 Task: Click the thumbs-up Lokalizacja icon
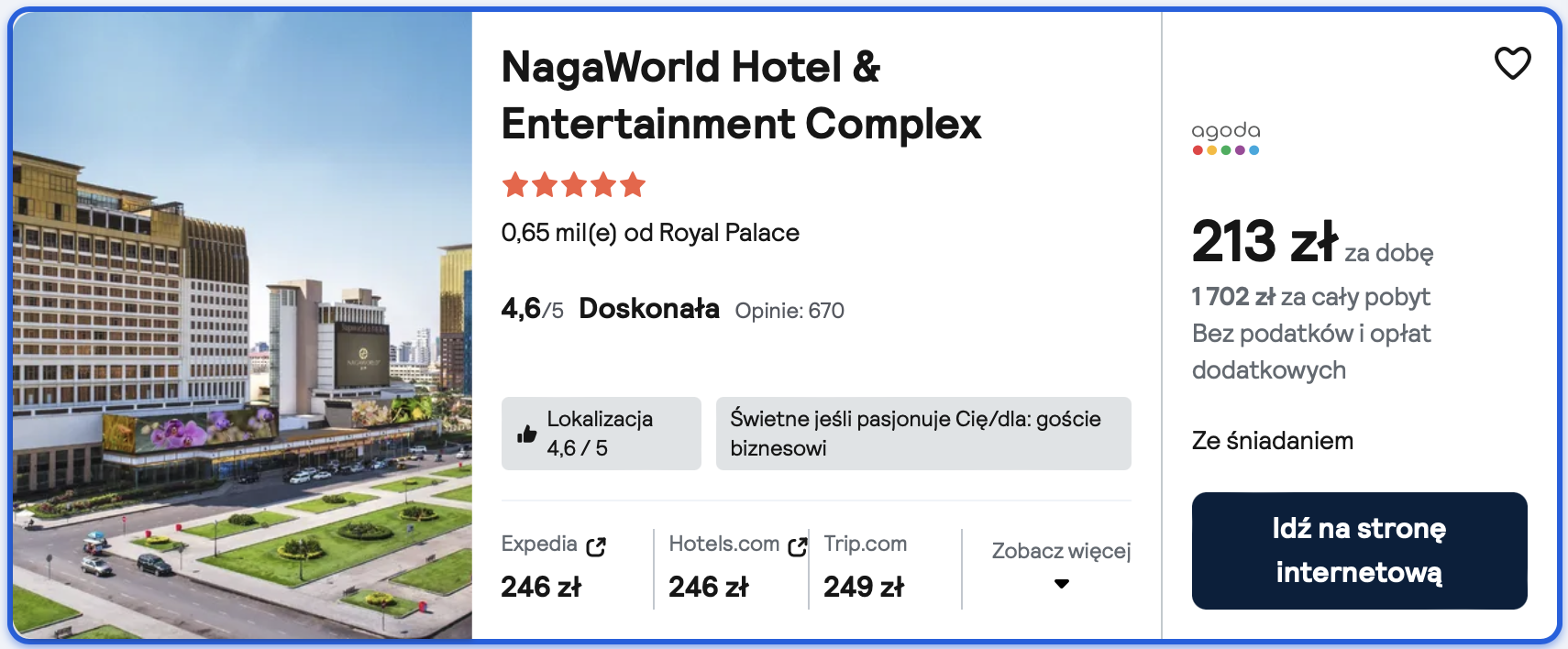point(527,434)
